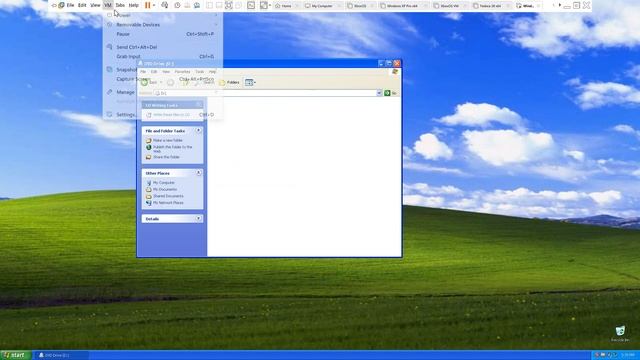This screenshot has height=360, width=640.
Task: Open My Documents in Other Places
Action: point(165,189)
